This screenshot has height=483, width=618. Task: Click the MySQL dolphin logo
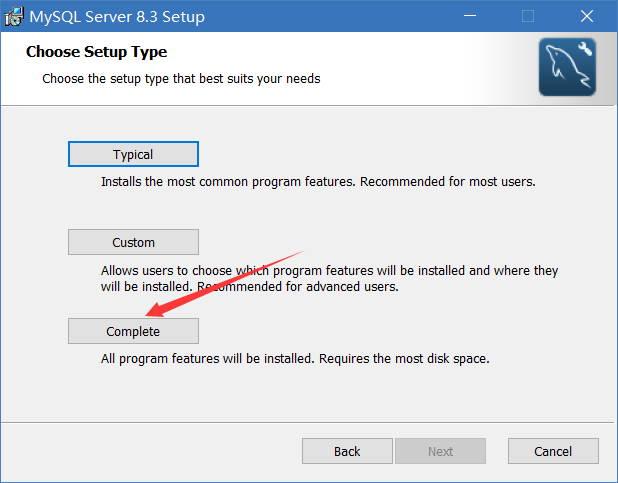tap(567, 67)
